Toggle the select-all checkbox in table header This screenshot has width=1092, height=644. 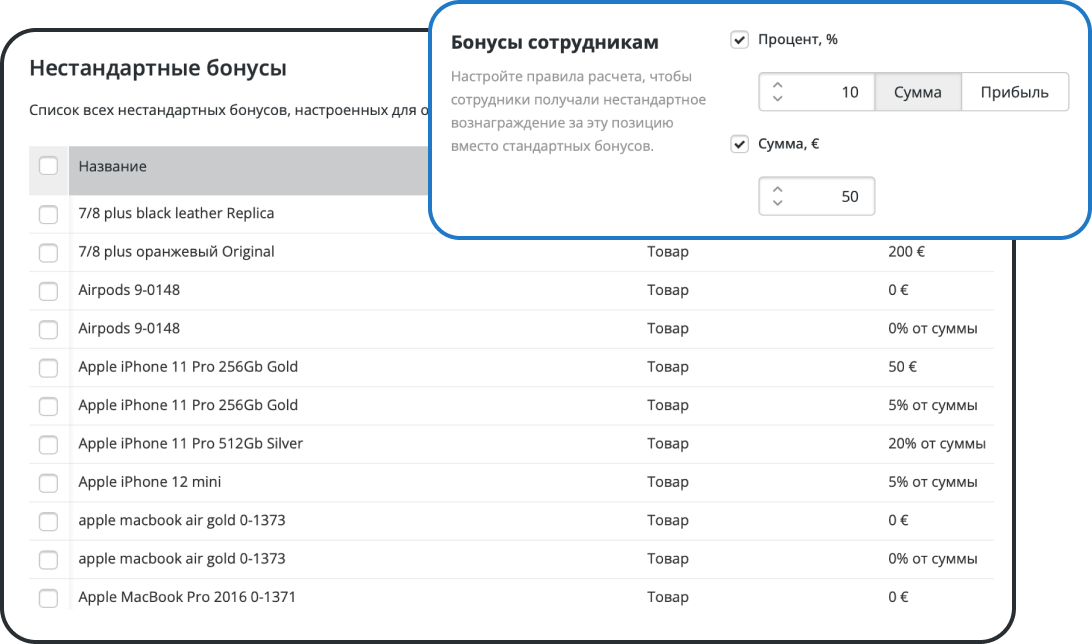click(x=48, y=166)
